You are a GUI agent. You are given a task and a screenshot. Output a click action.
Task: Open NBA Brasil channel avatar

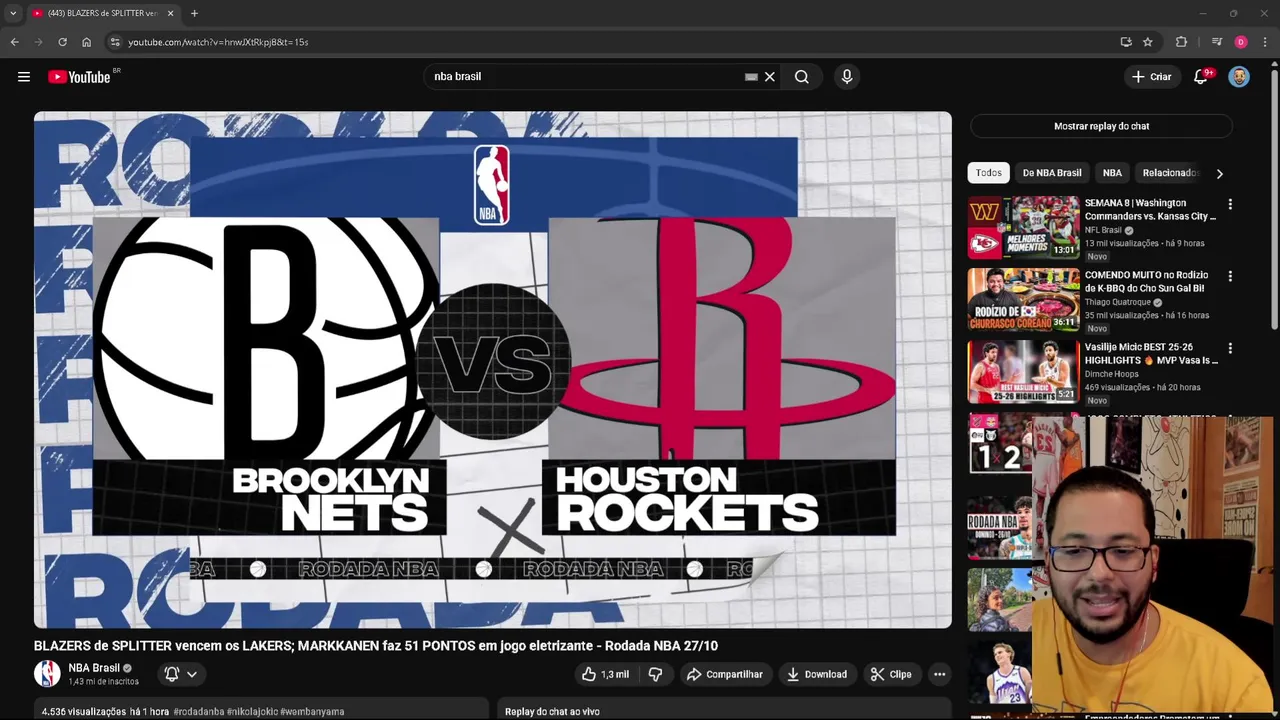click(x=47, y=674)
